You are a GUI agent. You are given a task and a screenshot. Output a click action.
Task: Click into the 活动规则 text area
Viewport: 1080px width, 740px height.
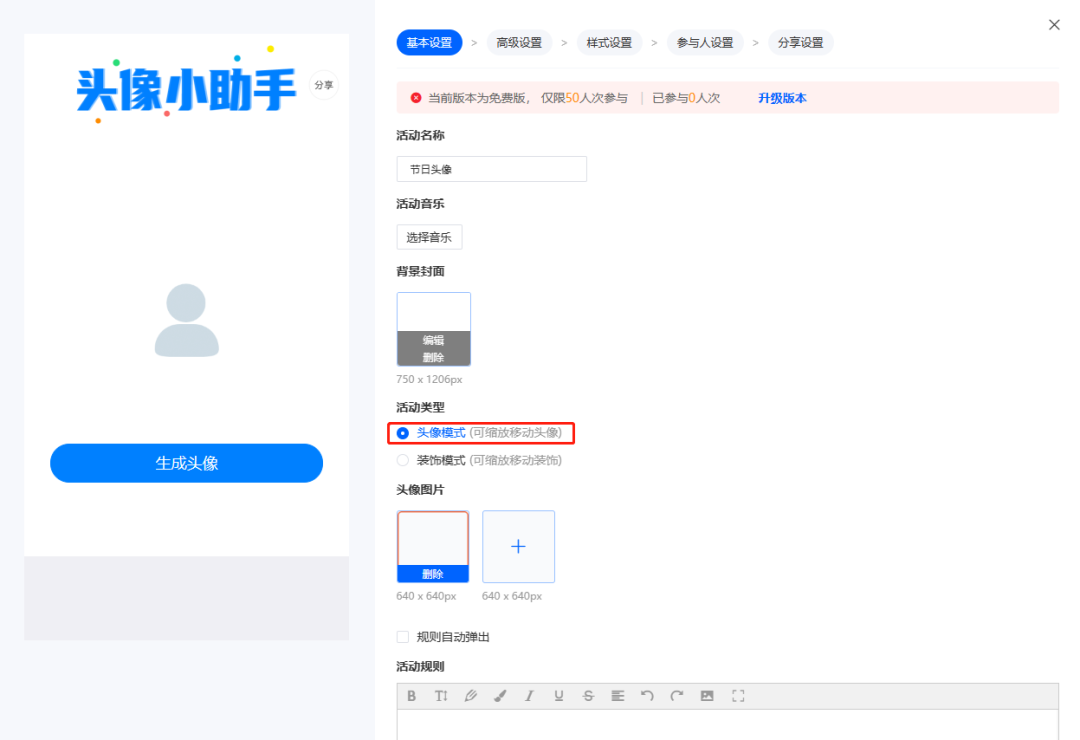click(x=727, y=725)
